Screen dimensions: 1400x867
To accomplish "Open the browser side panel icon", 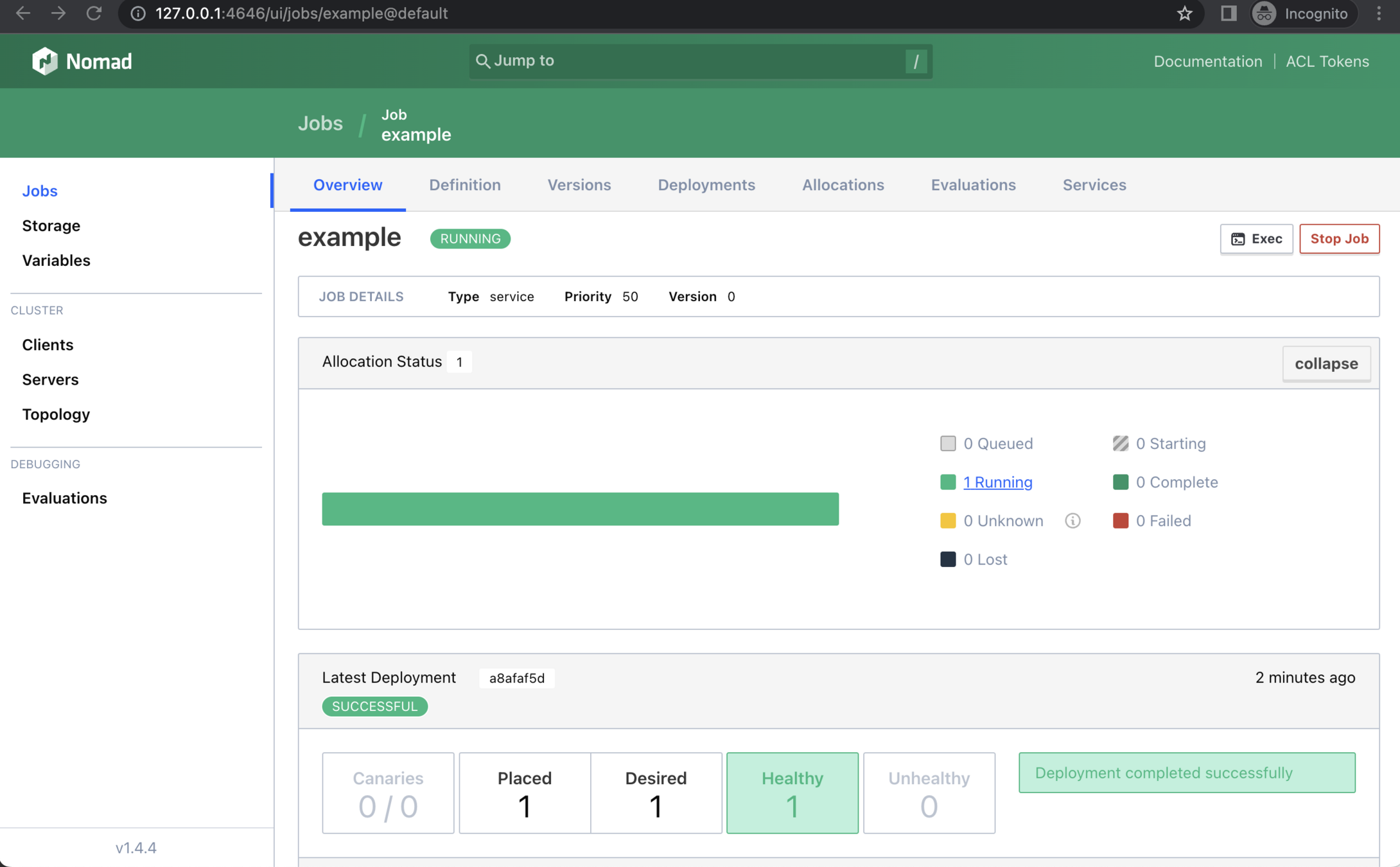I will pos(1228,13).
